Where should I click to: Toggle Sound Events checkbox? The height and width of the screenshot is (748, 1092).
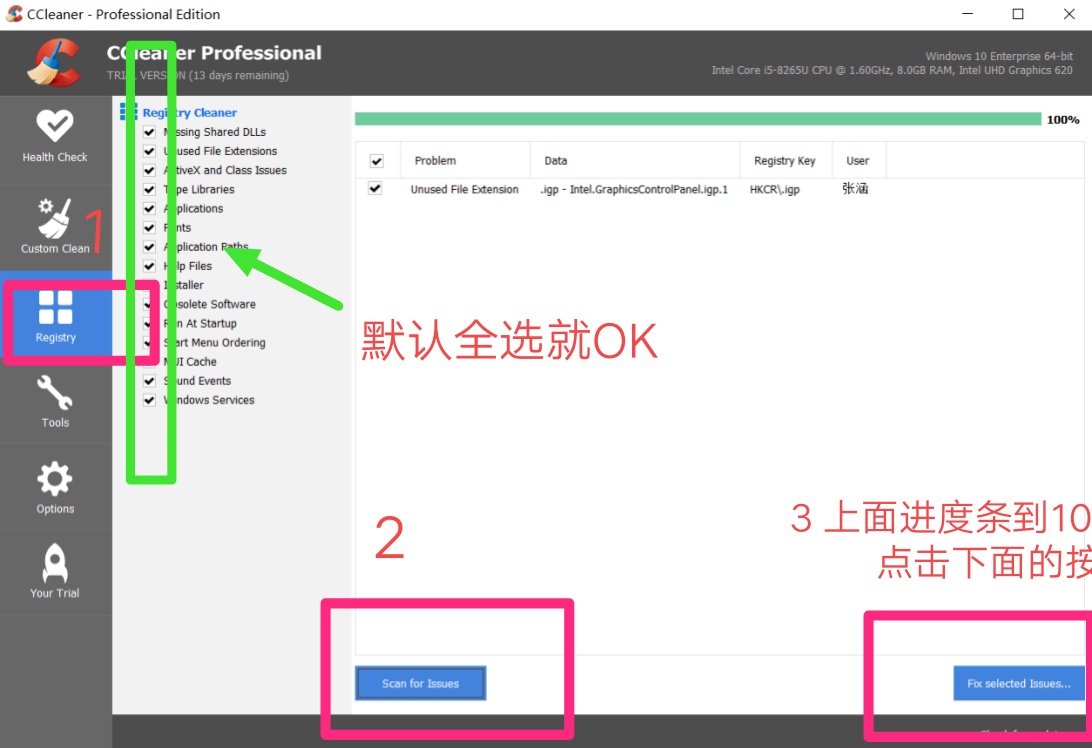click(x=149, y=381)
